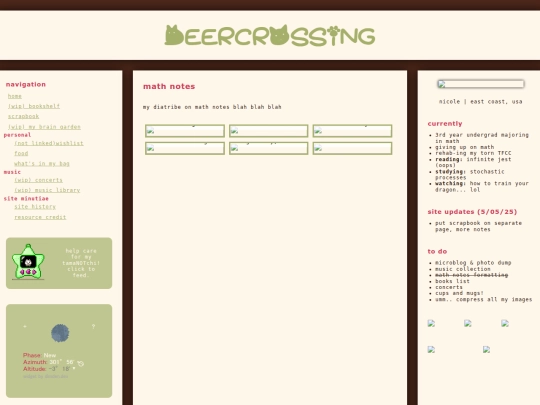Click the right badge in second badge row

pyautogui.click(x=486, y=350)
